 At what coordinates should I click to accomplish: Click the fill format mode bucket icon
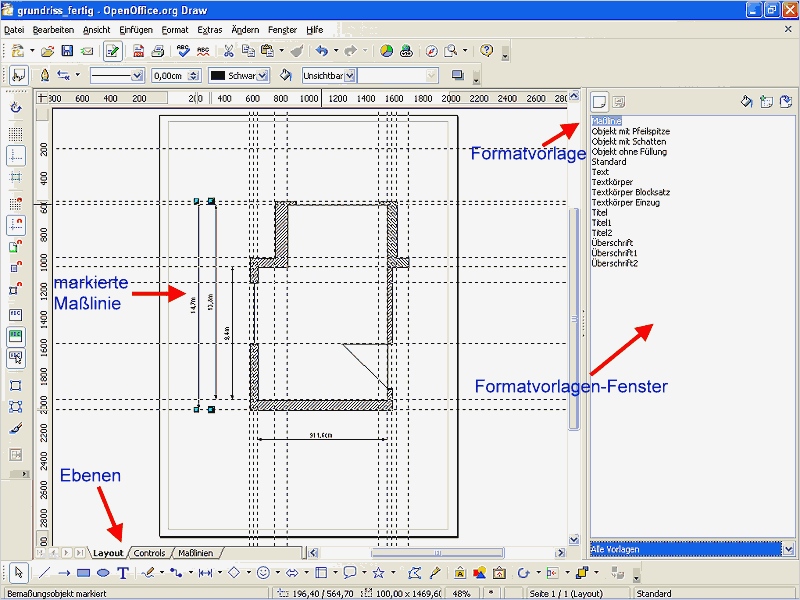coord(746,102)
